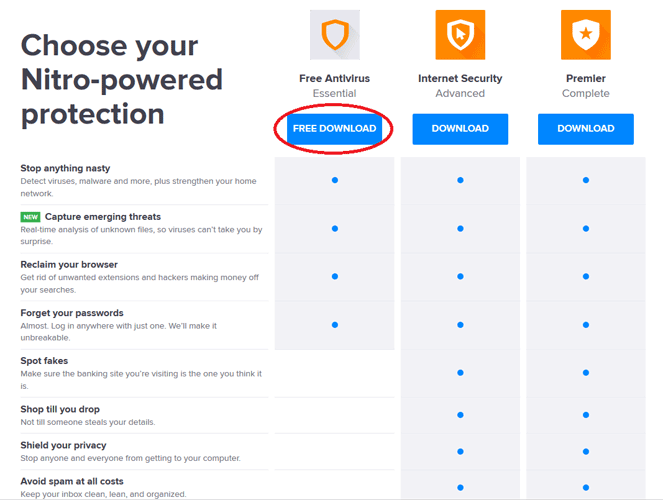Click the Shield your privacy heading
Viewport: 663px width, 500px height.
(x=63, y=445)
